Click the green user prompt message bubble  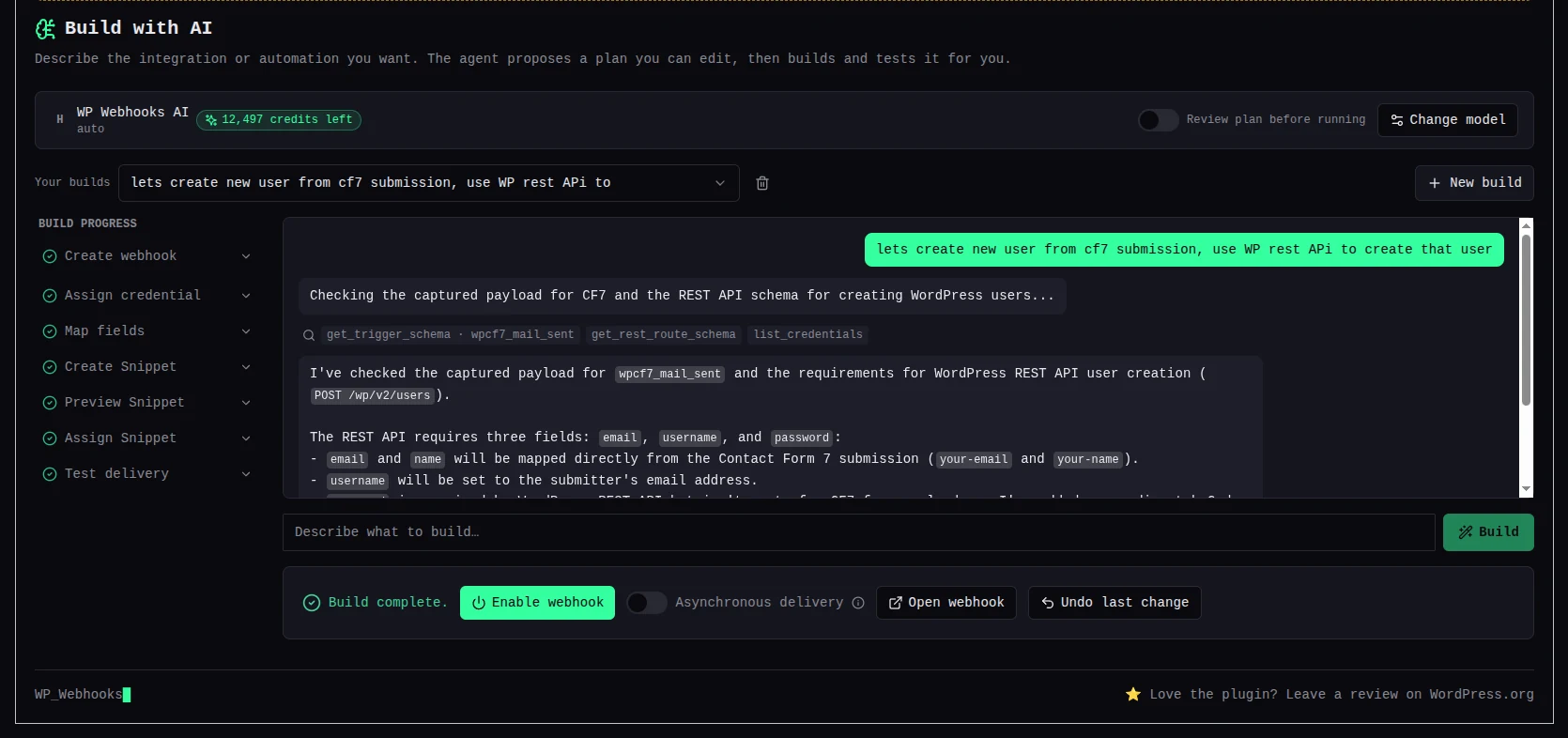click(1184, 250)
